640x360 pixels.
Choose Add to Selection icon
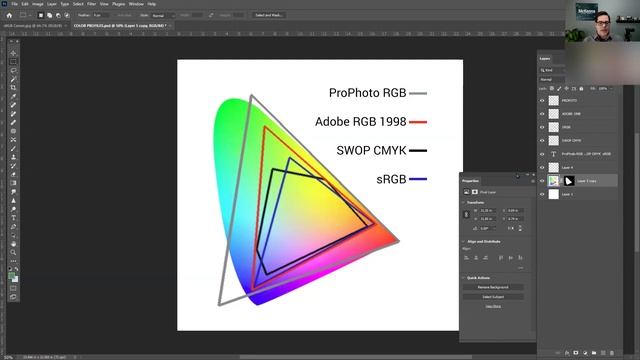pos(49,15)
